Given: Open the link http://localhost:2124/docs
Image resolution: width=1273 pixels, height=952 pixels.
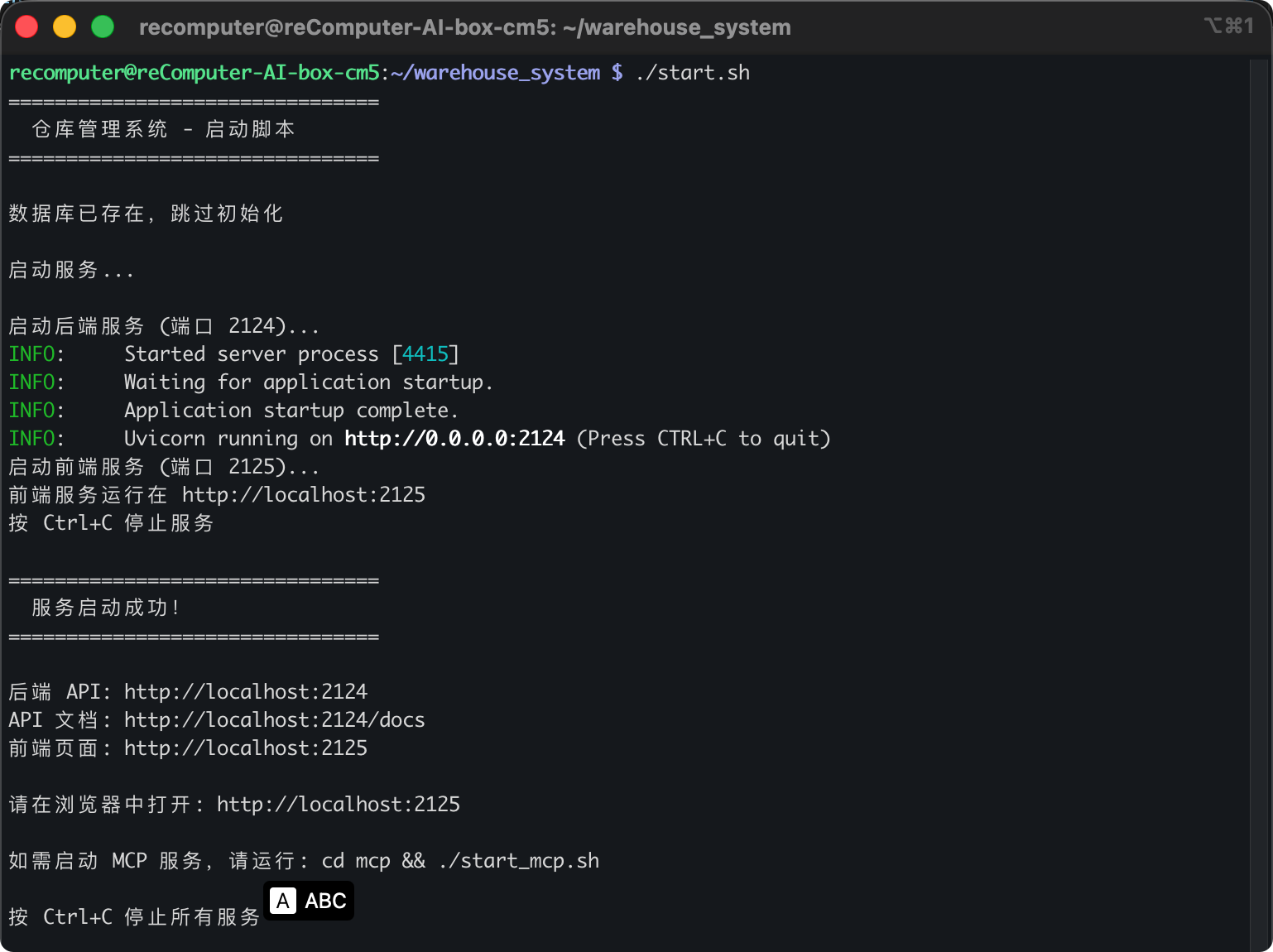Looking at the screenshot, I should click(274, 719).
